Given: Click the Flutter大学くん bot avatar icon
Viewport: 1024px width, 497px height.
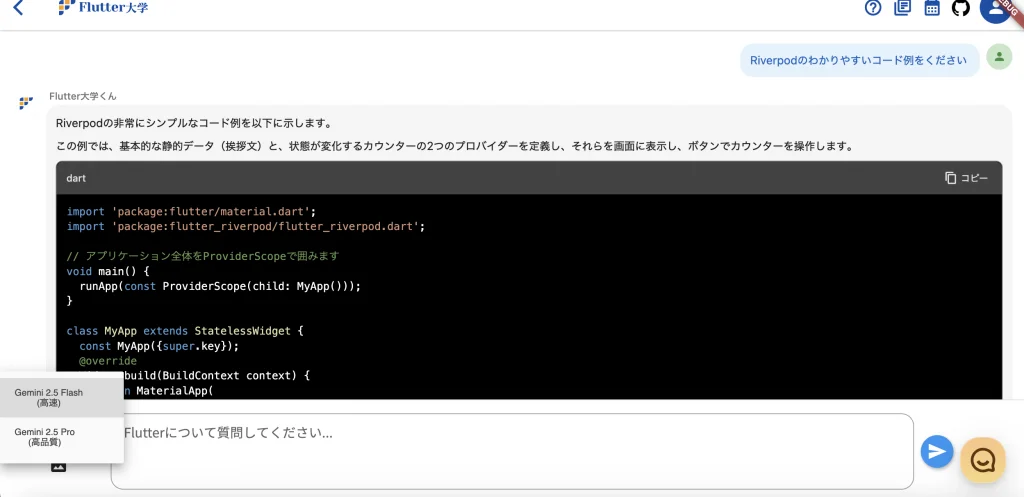Looking at the screenshot, I should pos(26,103).
